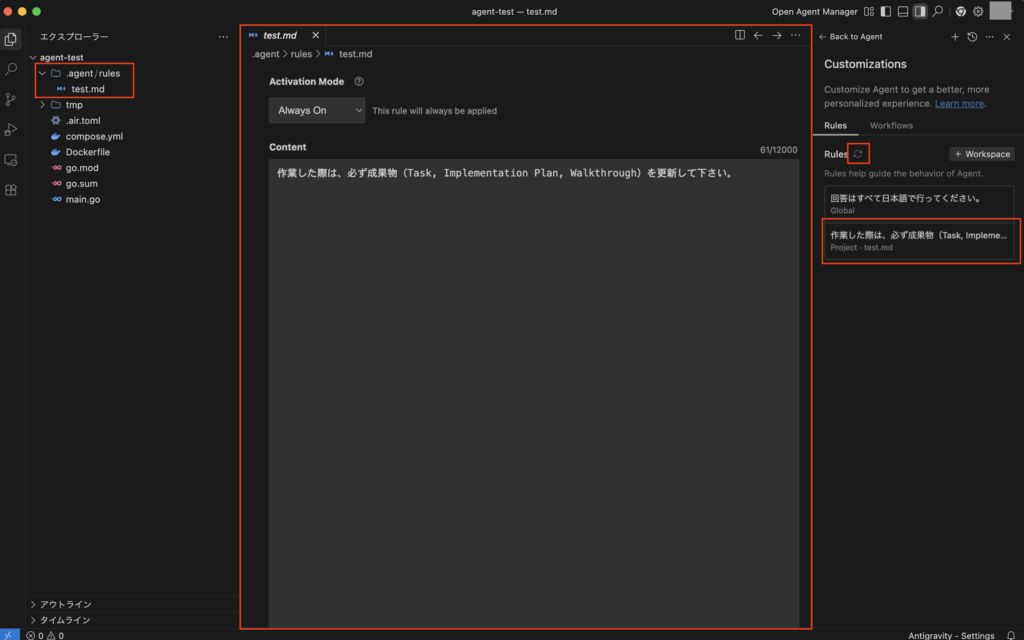Expand the アウトライン section
The image size is (1024, 640).
click(x=65, y=605)
